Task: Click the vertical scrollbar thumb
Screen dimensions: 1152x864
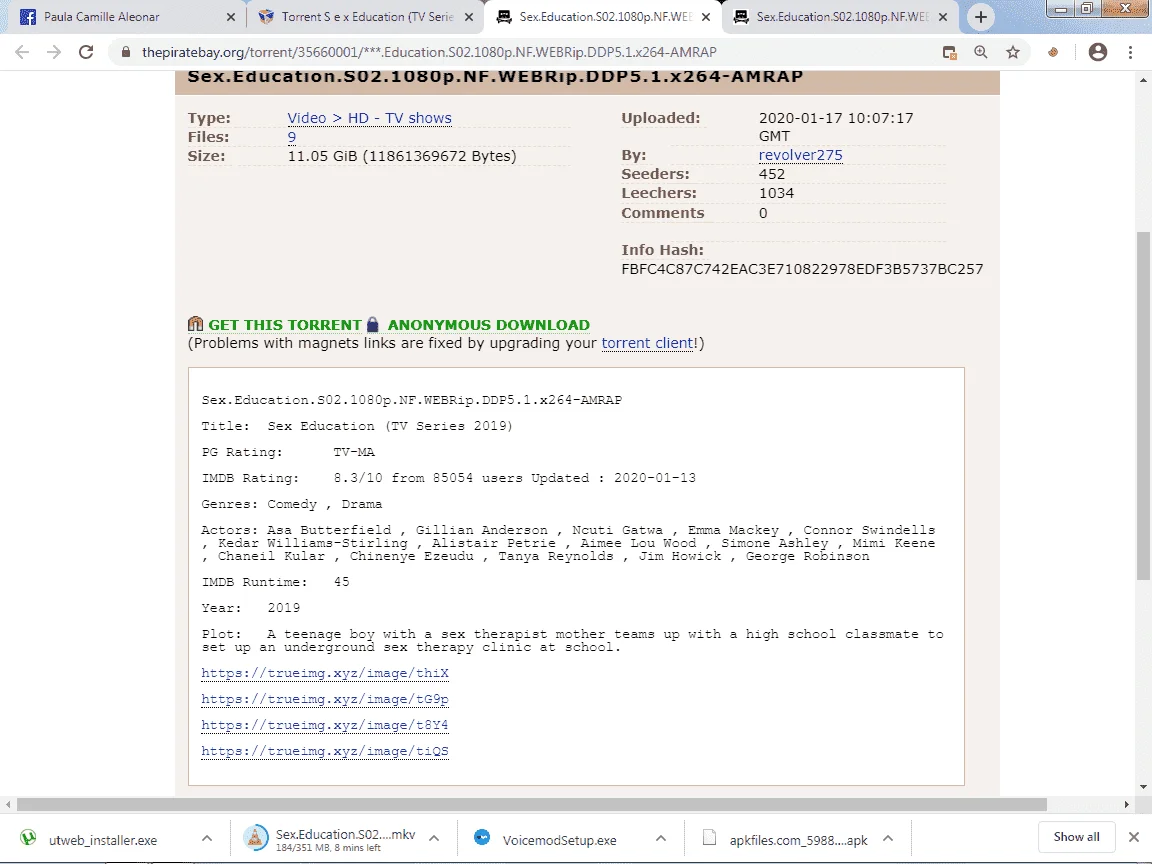Action: pyautogui.click(x=1143, y=406)
